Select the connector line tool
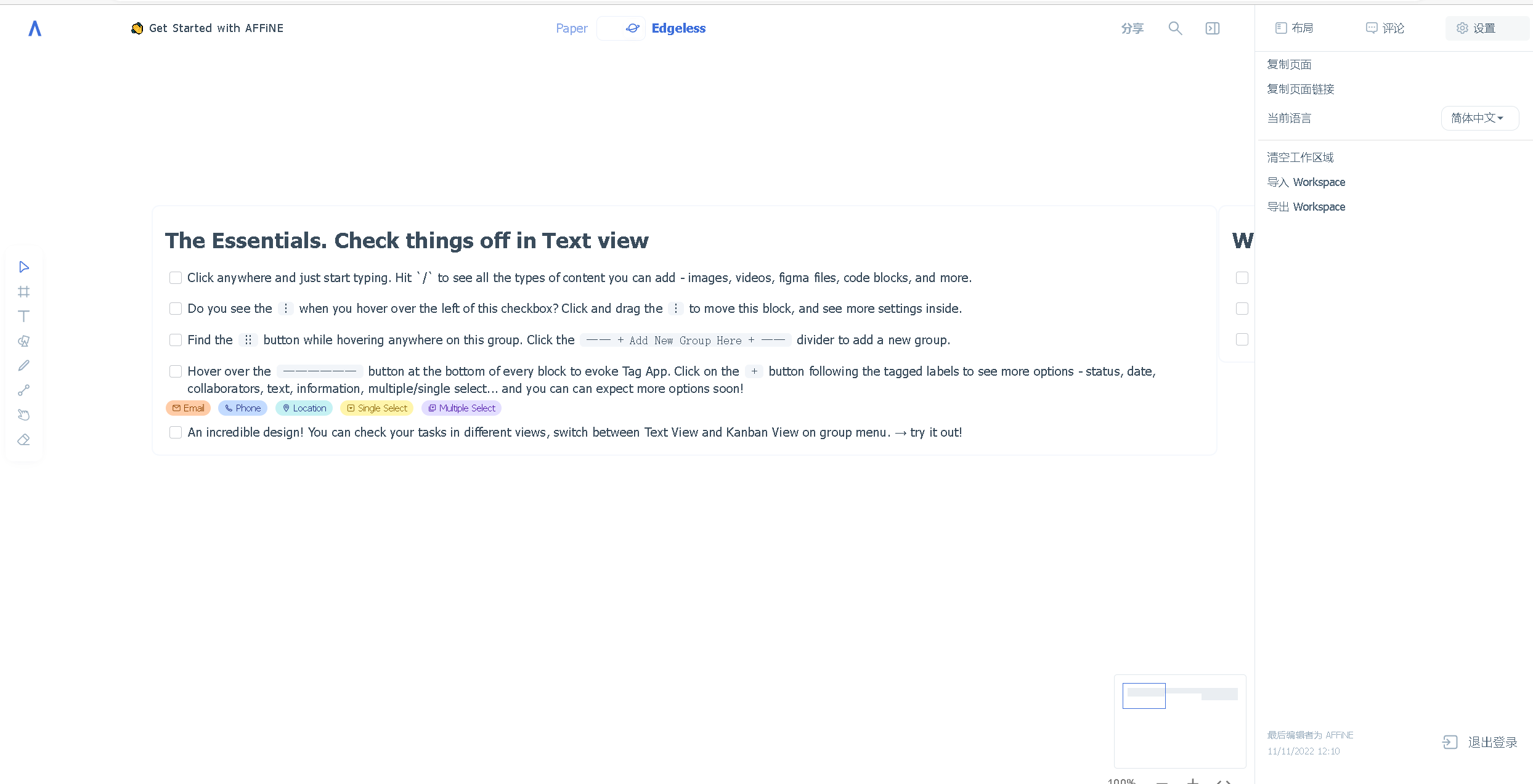 24,390
